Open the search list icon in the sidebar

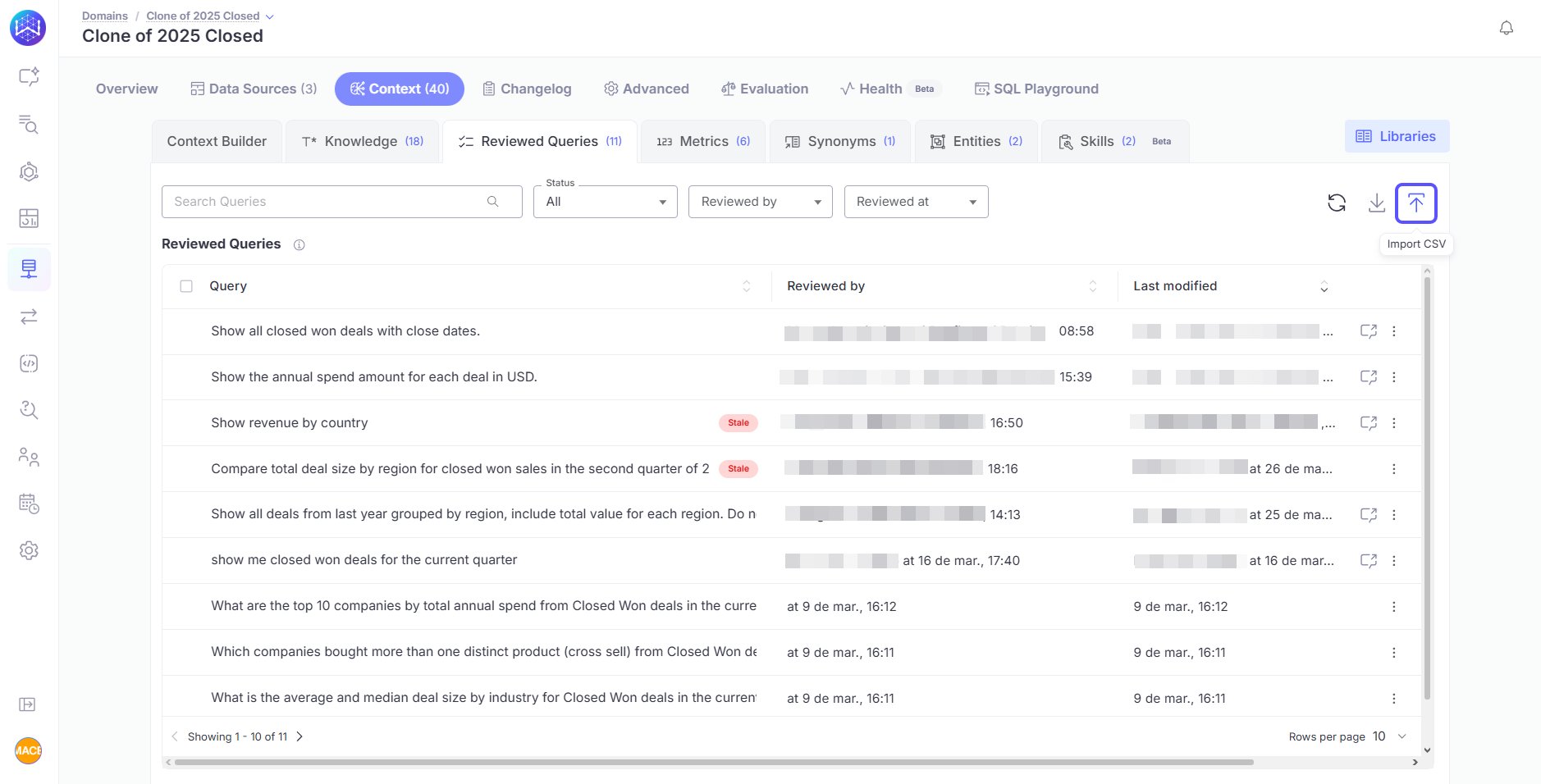pos(29,124)
